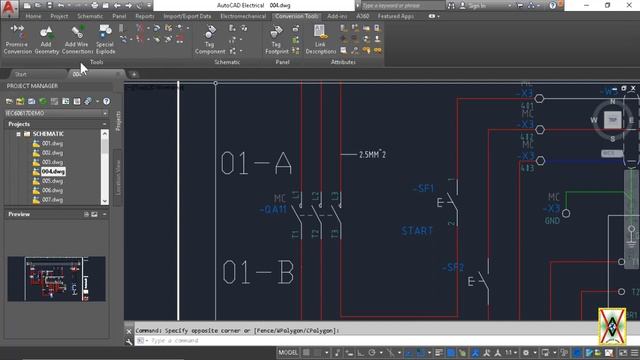
Task: Open the Electromechanical ribbon tab
Action: tap(243, 16)
